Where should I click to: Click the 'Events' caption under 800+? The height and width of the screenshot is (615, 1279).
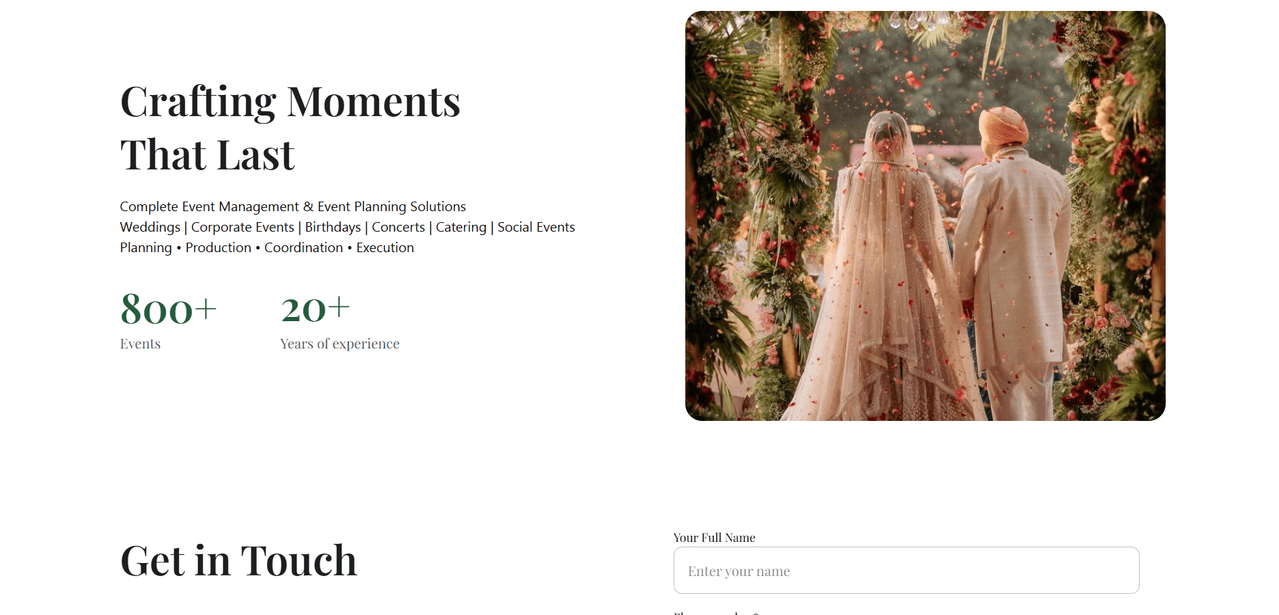click(140, 344)
